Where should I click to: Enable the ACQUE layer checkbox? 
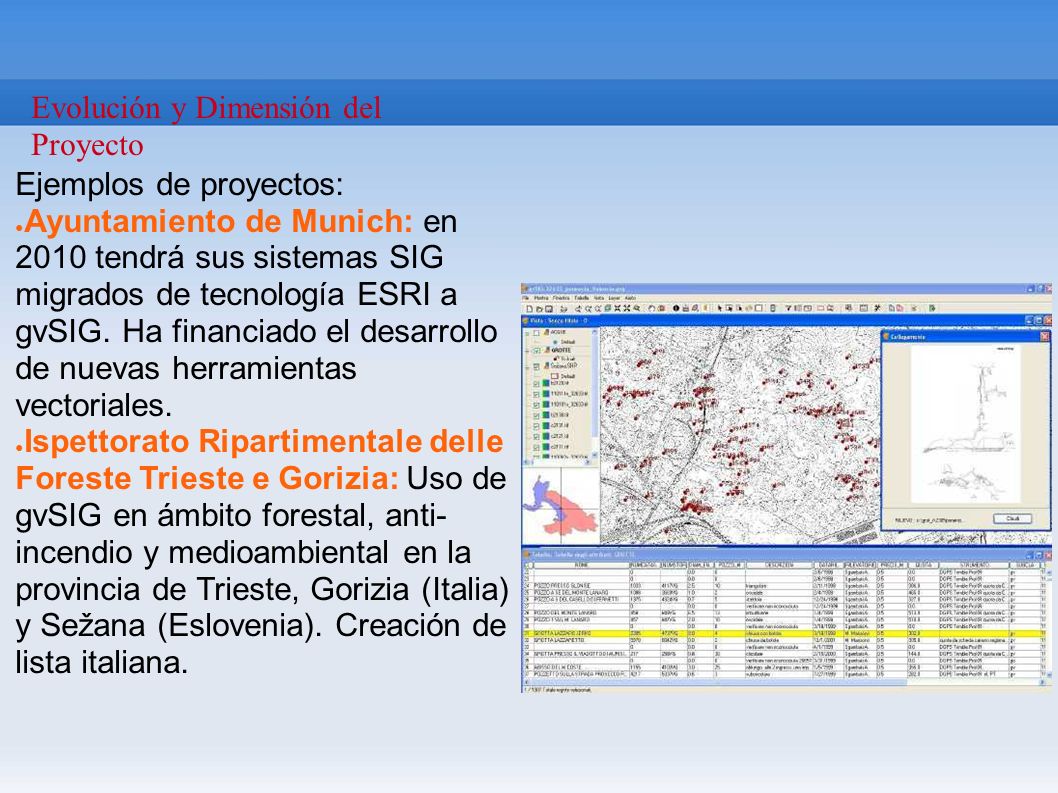537,333
